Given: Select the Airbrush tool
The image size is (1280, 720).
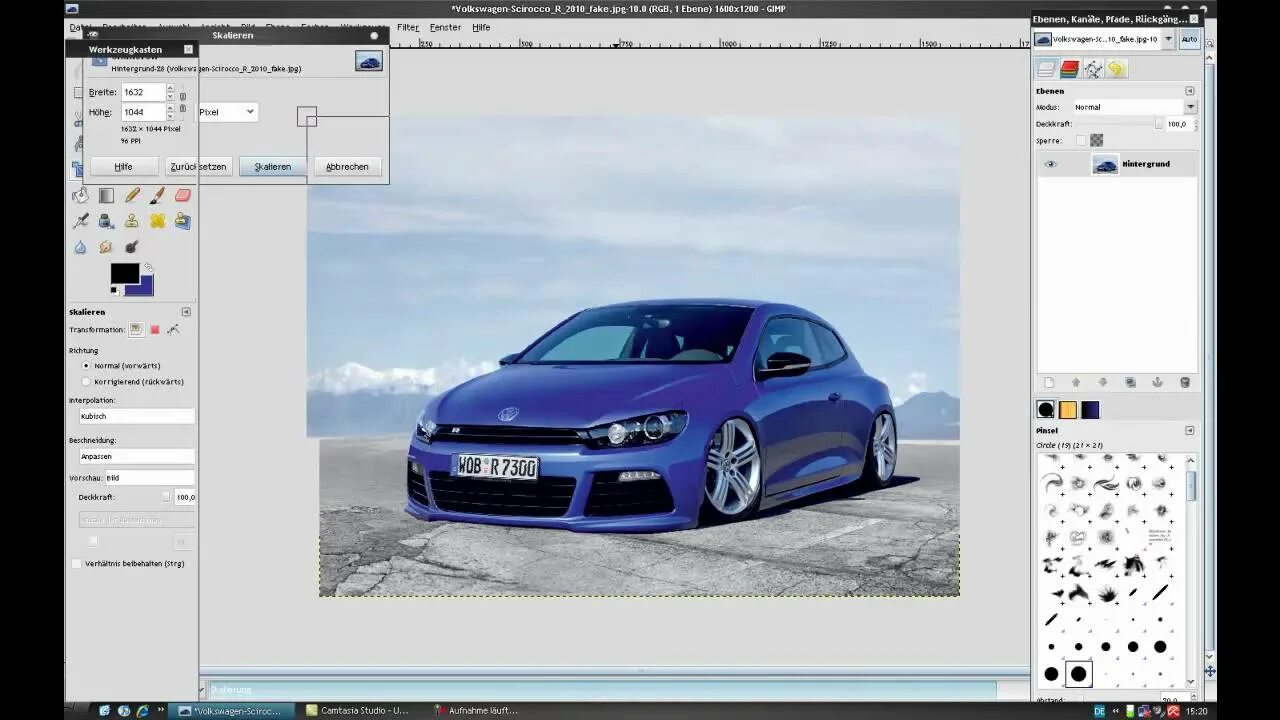Looking at the screenshot, I should coord(81,221).
